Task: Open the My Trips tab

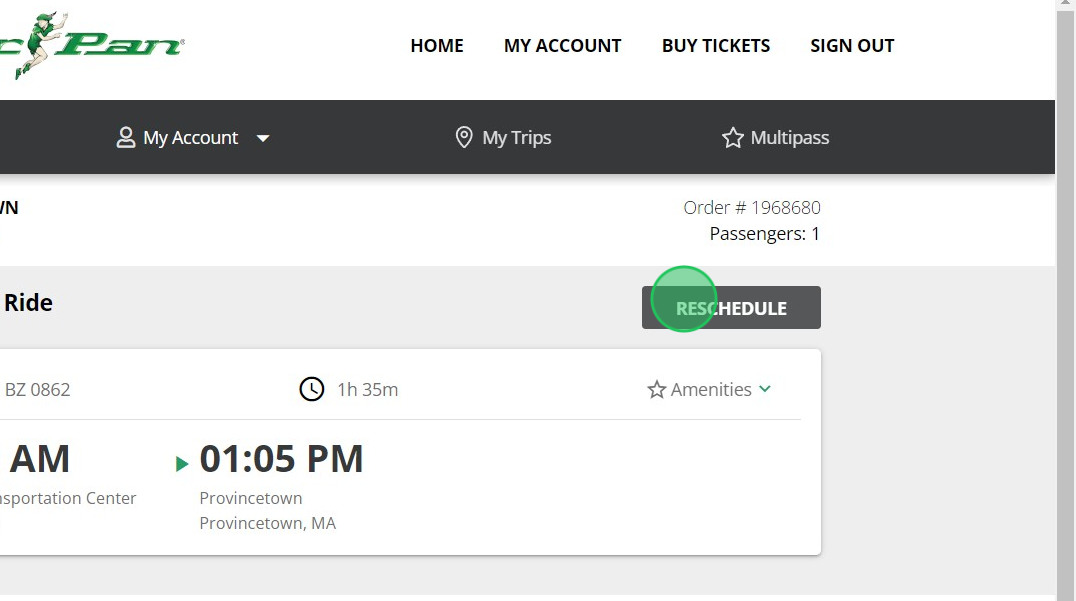Action: point(503,137)
